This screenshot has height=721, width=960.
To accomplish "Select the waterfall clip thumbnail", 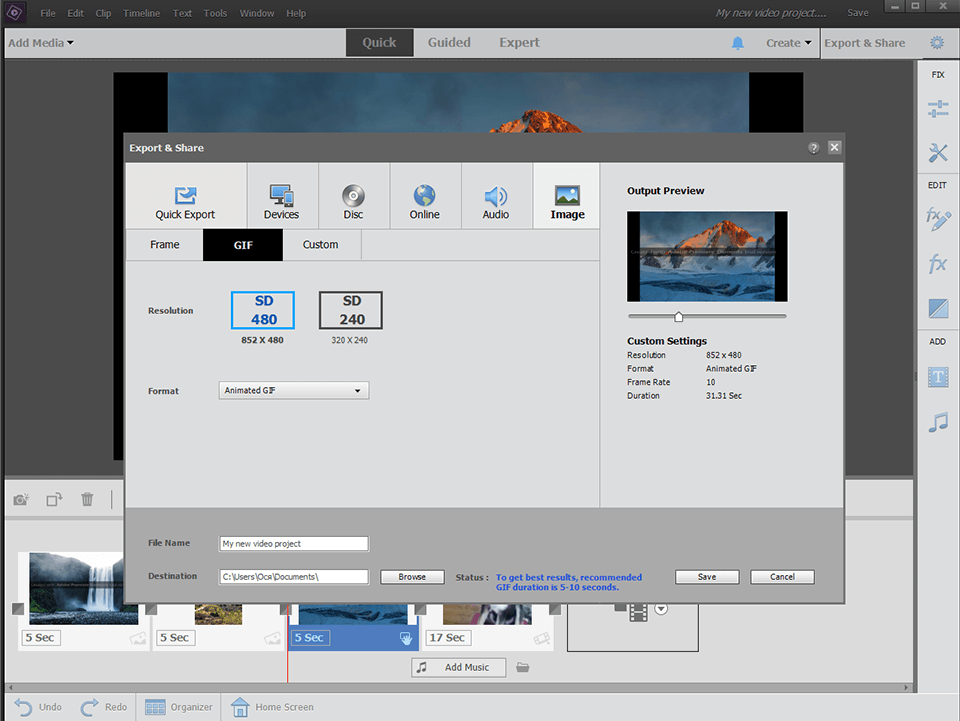I will [x=77, y=588].
